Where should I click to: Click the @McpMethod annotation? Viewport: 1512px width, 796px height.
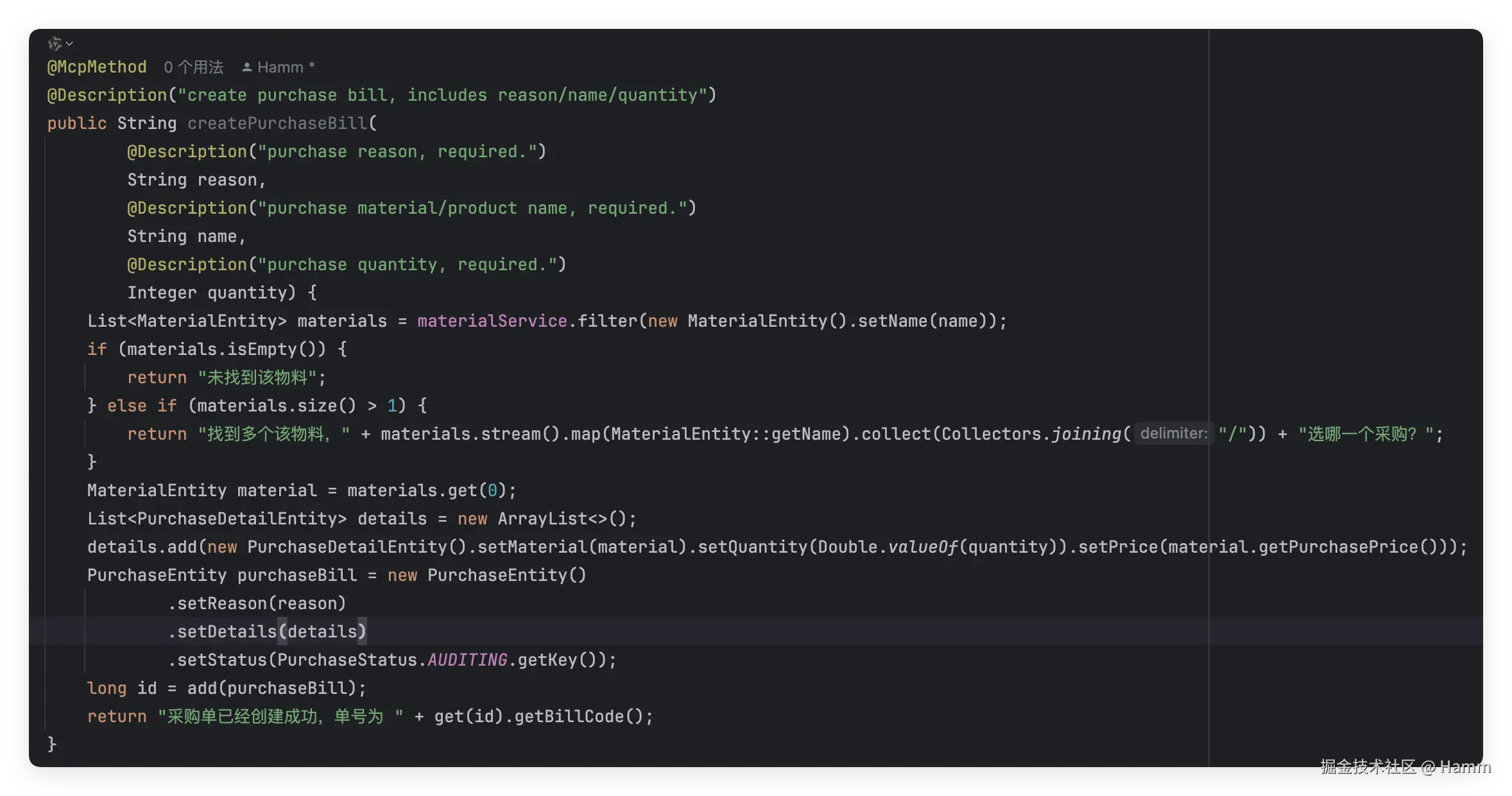[x=97, y=67]
